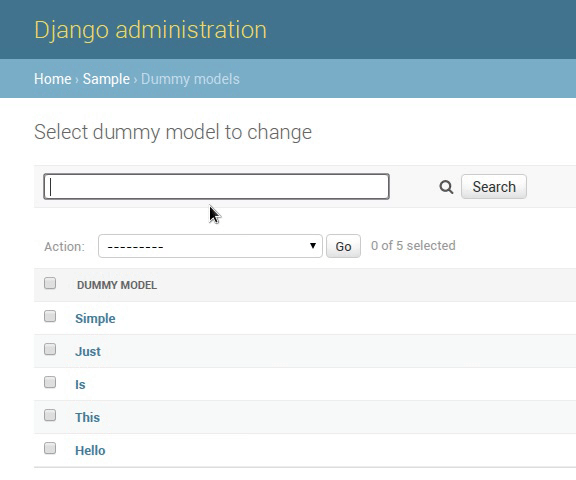Screen dimensions: 576x480
Task: Select the checkbox for the Is row
Action: tap(50, 382)
